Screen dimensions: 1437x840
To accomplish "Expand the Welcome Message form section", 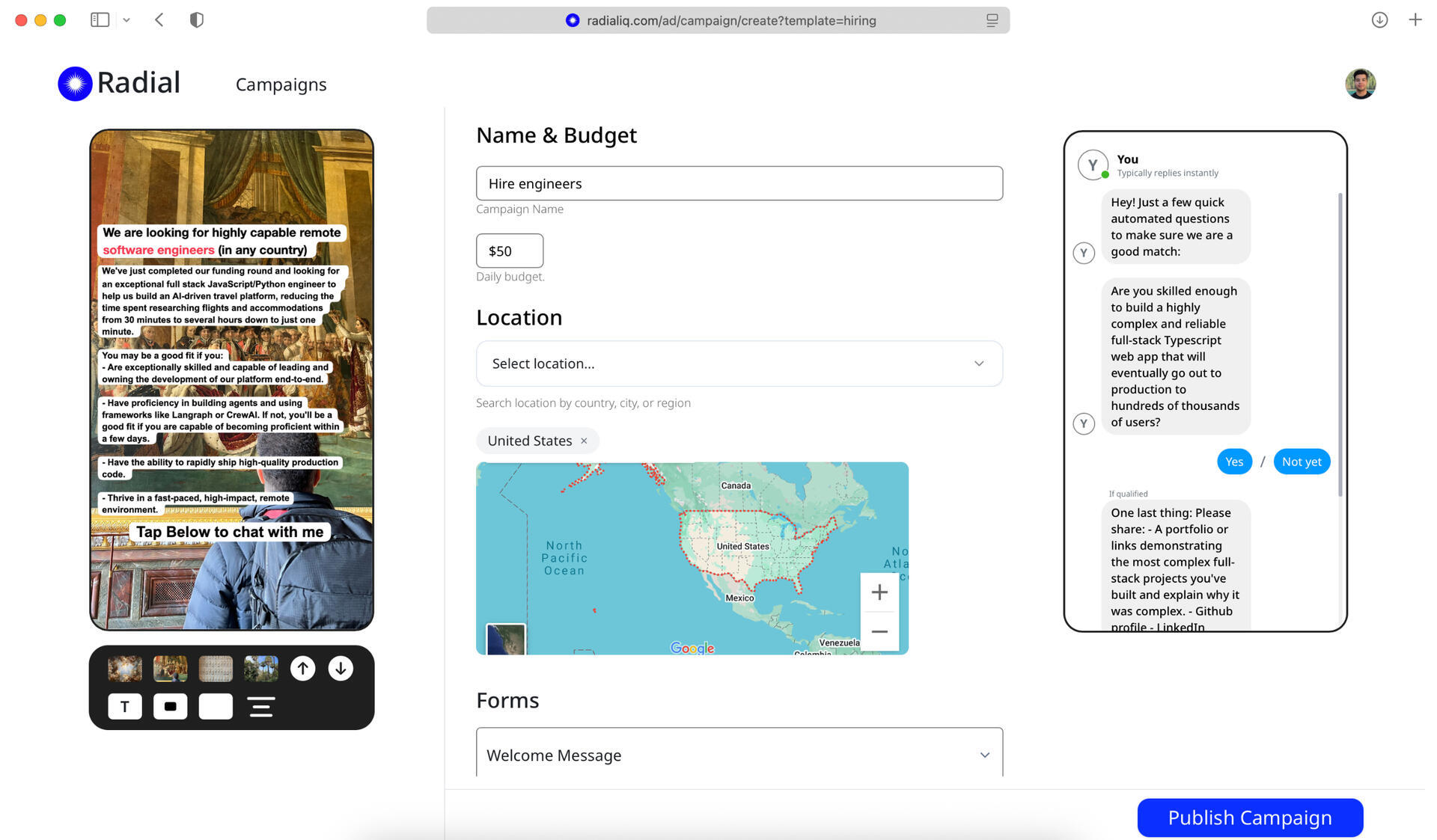I will pyautogui.click(x=739, y=755).
